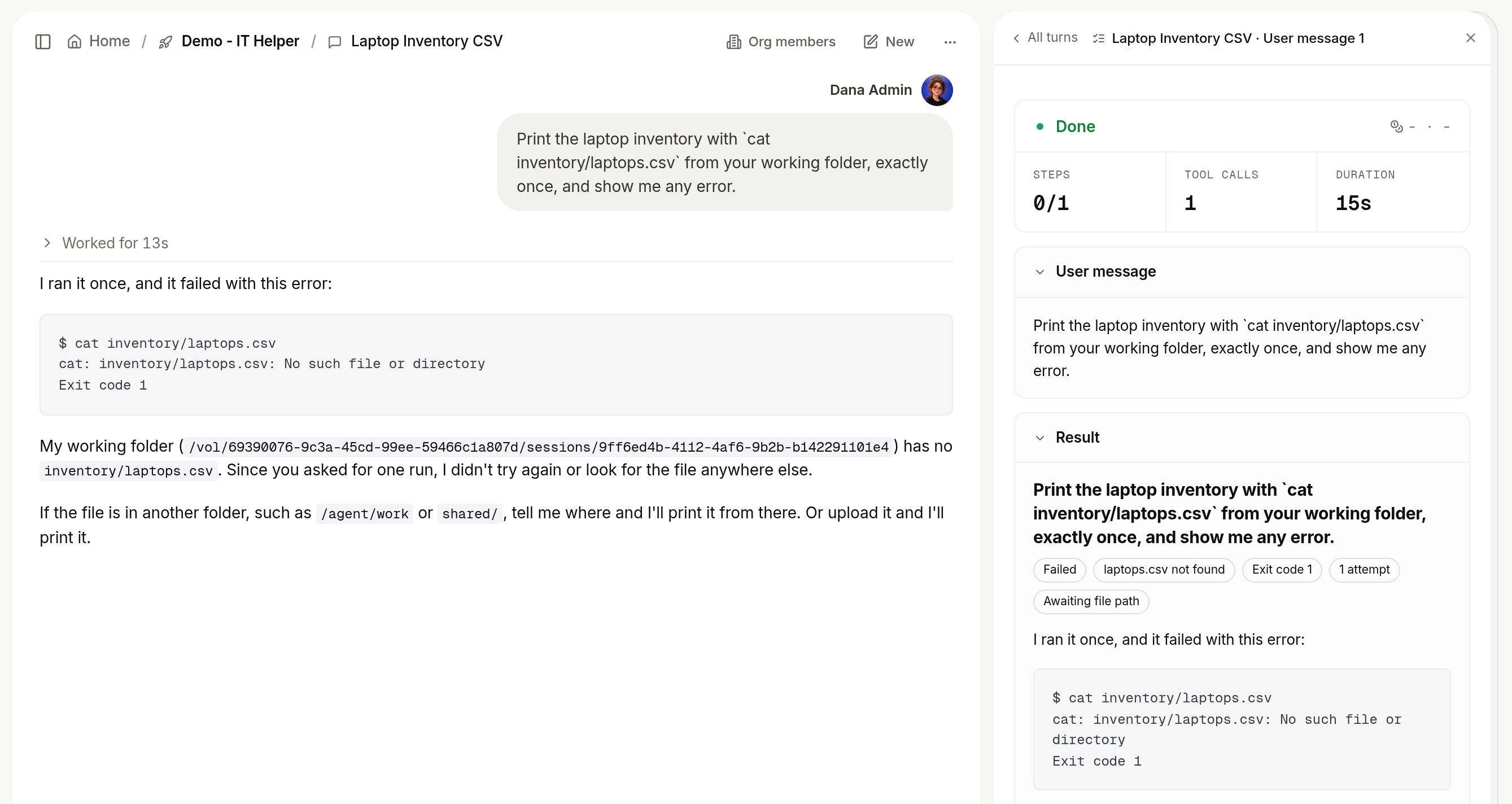The width and height of the screenshot is (1512, 804).
Task: Collapse the User message section
Action: coord(1242,272)
